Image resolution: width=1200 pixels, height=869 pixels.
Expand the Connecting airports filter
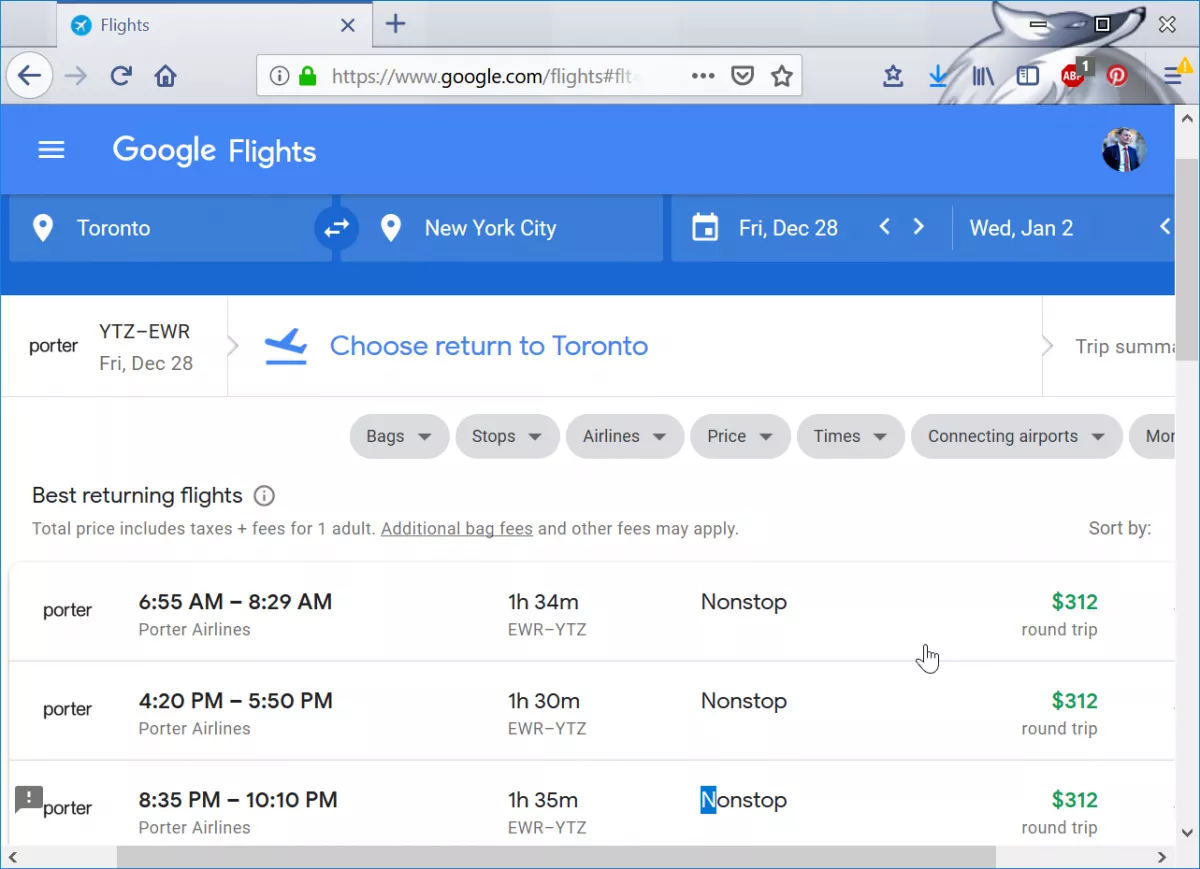click(1017, 437)
